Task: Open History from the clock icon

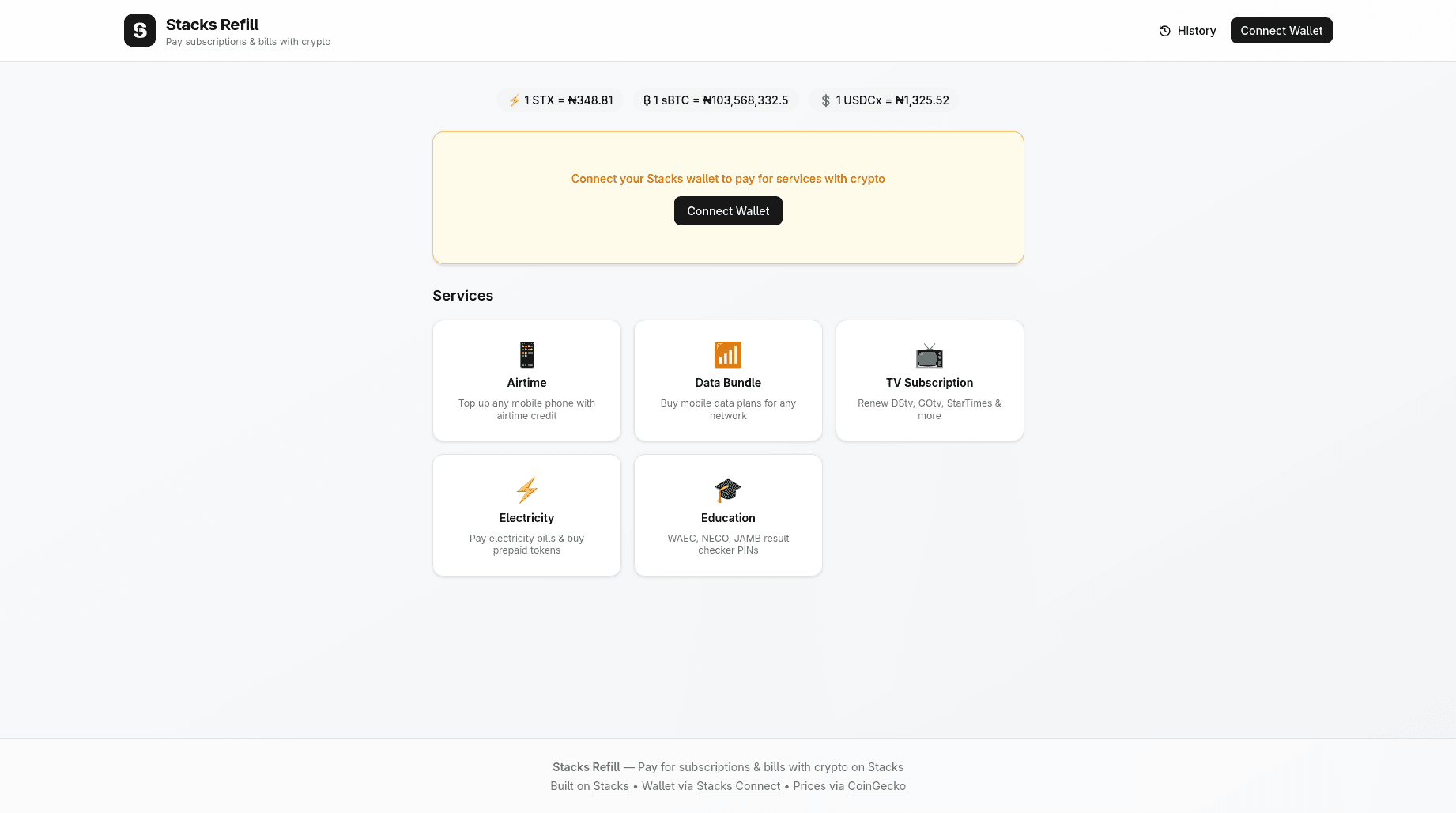Action: (1164, 31)
